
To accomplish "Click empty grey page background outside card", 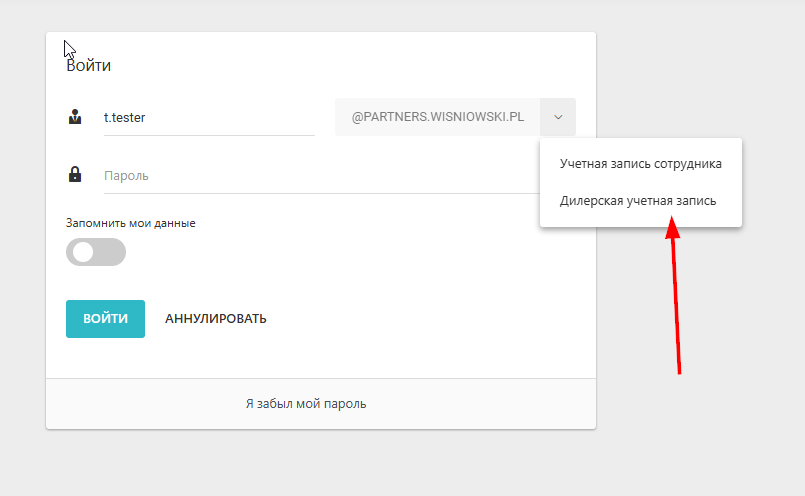I will pyautogui.click(x=700, y=440).
